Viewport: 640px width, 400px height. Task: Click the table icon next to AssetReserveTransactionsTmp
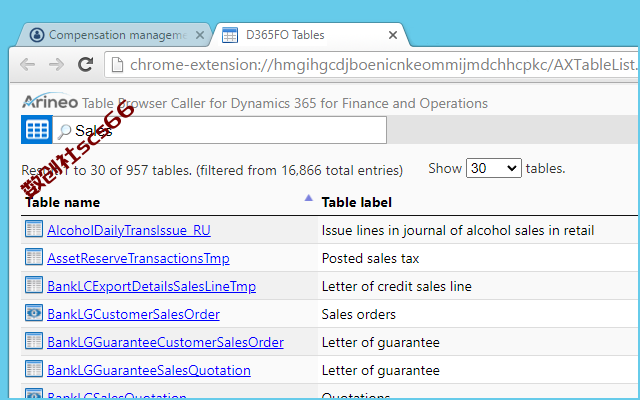(x=33, y=258)
